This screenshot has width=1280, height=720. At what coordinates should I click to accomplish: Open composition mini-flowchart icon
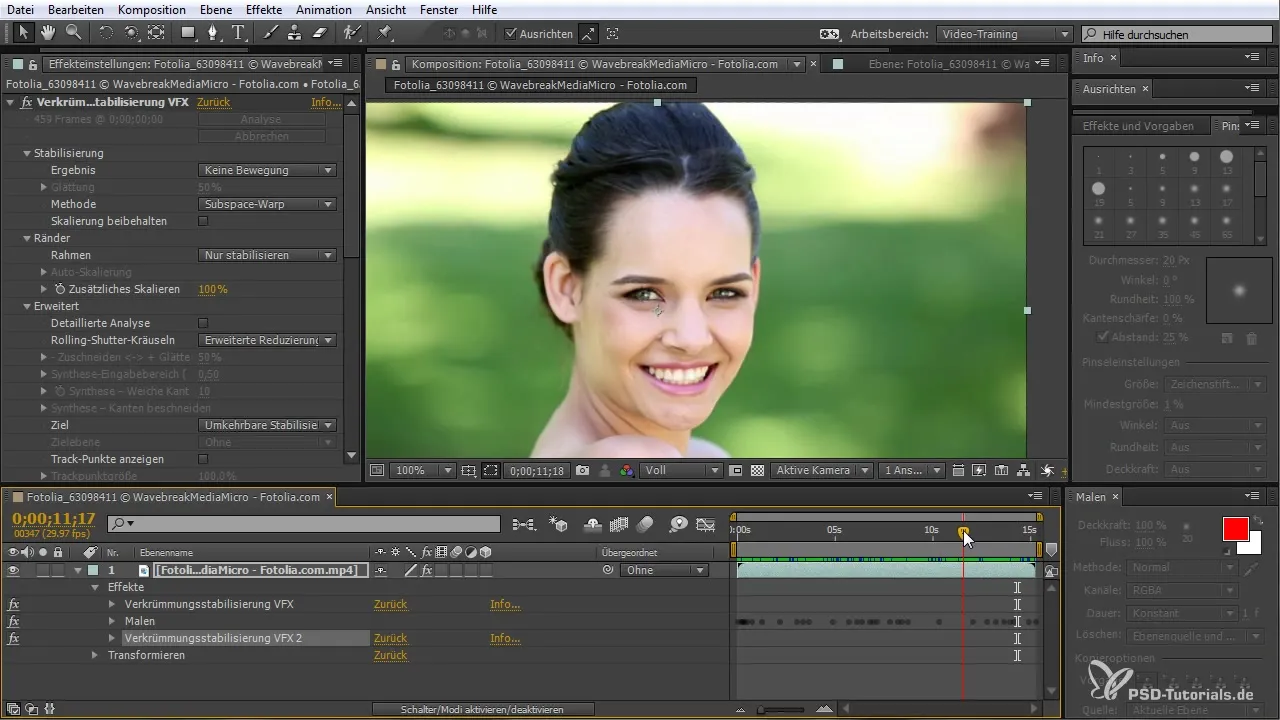(523, 523)
